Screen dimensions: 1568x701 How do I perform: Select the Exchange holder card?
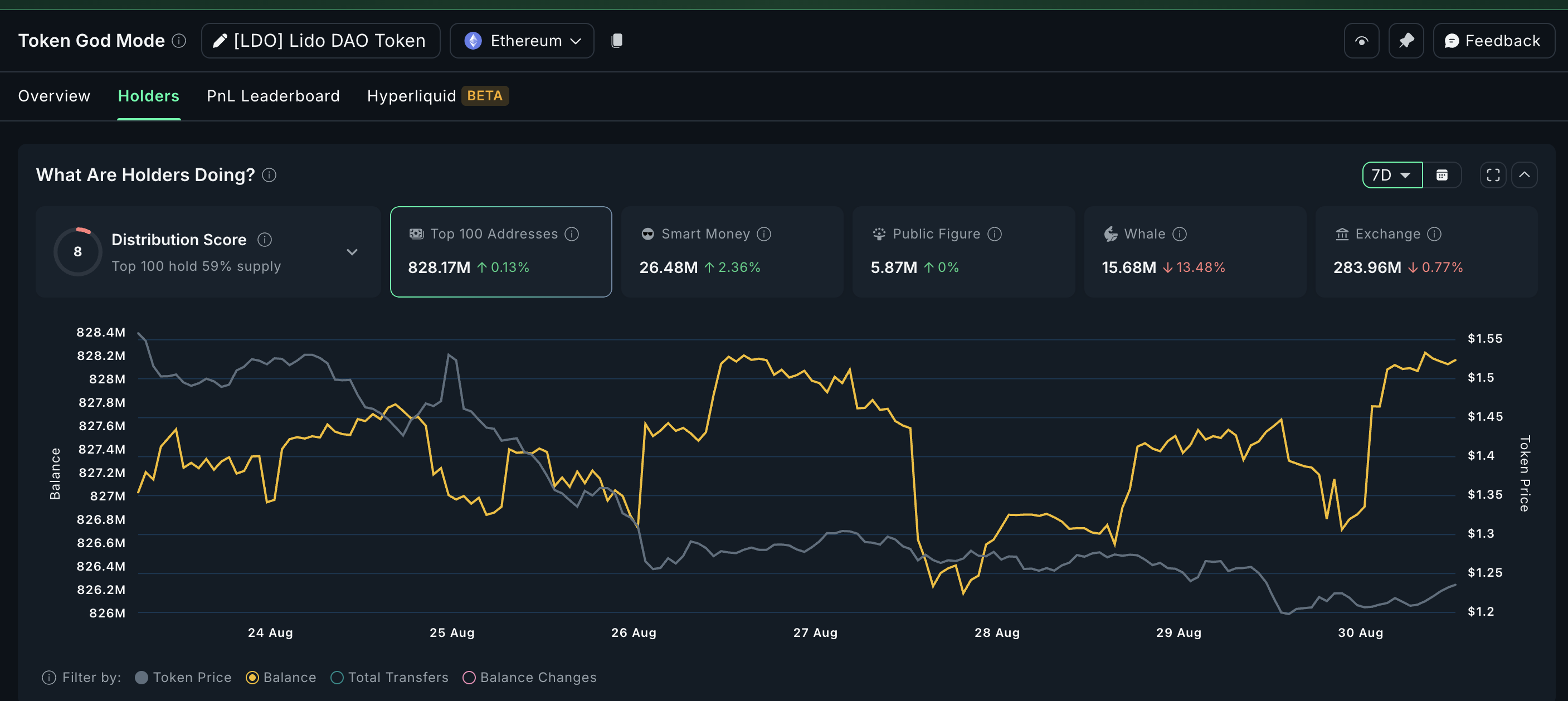(x=1425, y=252)
